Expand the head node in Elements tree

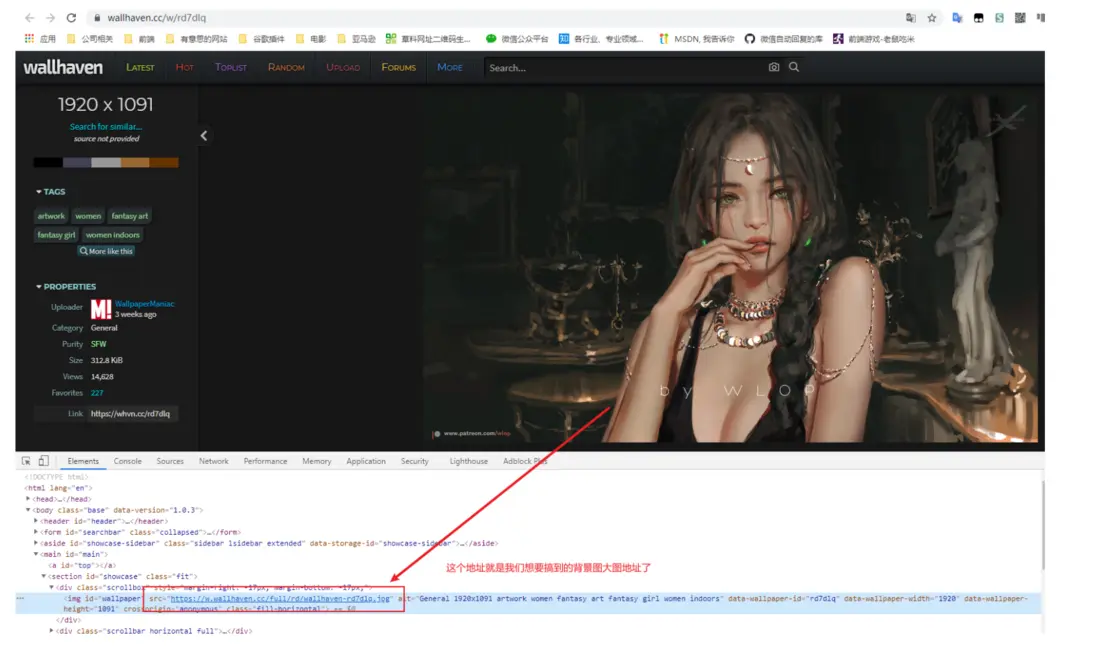tap(28, 499)
